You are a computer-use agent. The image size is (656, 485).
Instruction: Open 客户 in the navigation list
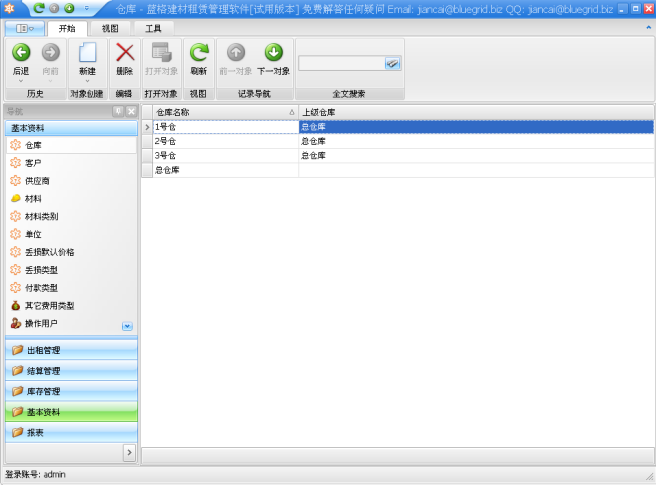pyautogui.click(x=71, y=163)
